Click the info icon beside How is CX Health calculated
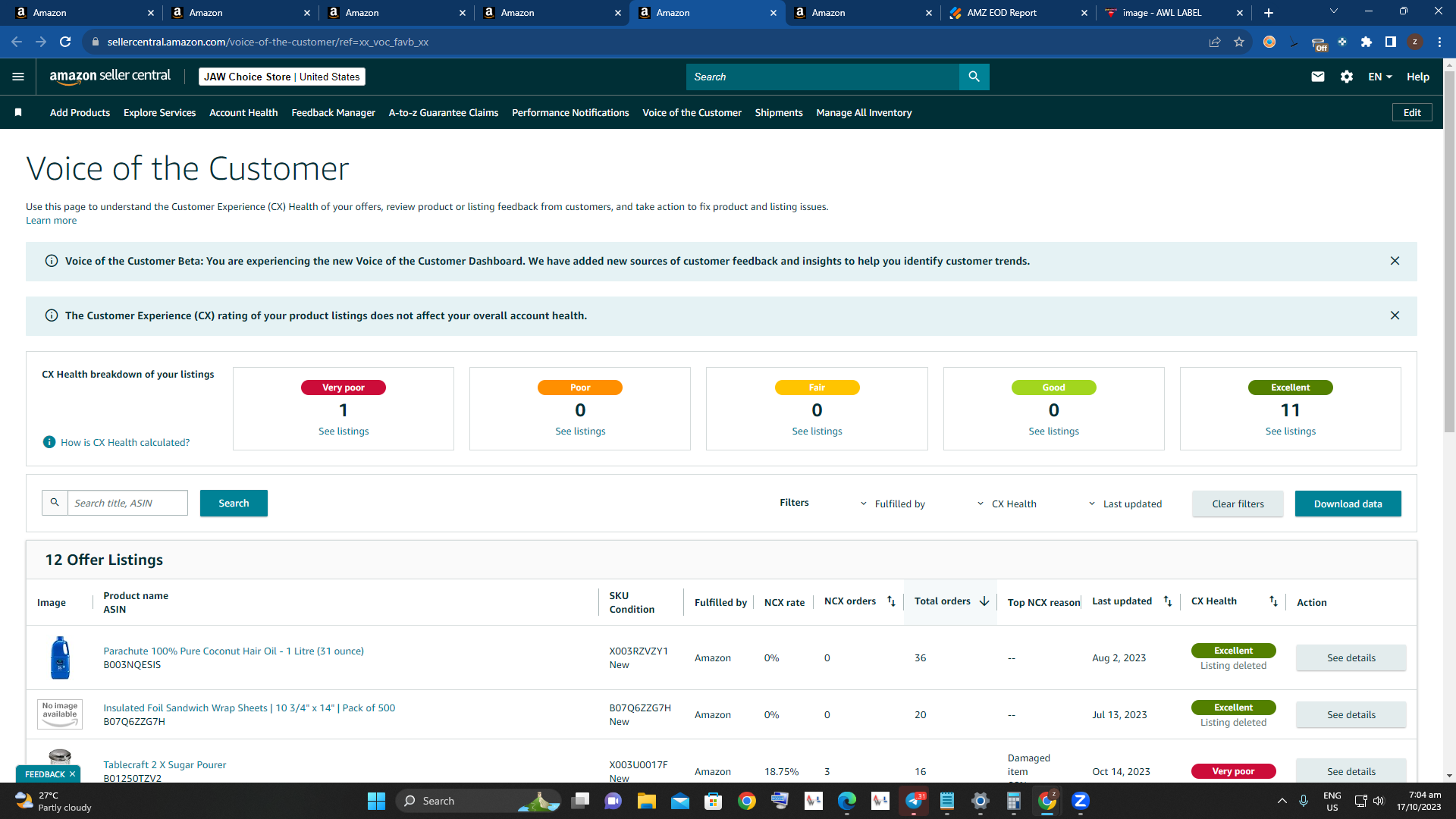Screen dimensions: 1456x819 click(49, 442)
